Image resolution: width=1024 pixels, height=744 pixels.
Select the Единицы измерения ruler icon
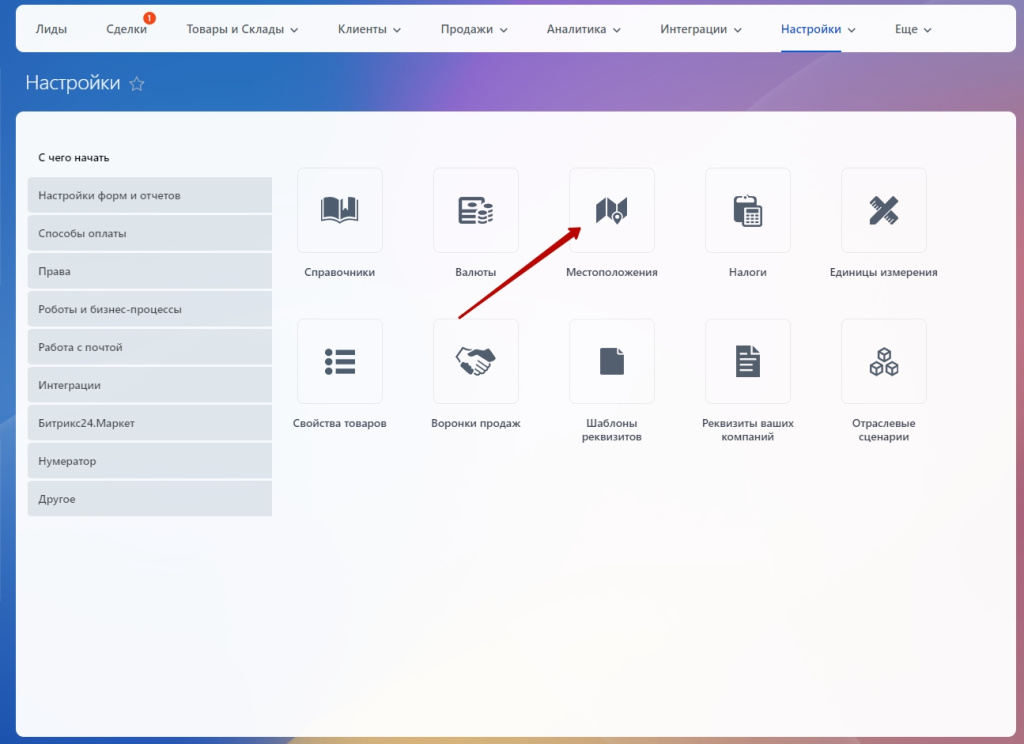coord(883,210)
